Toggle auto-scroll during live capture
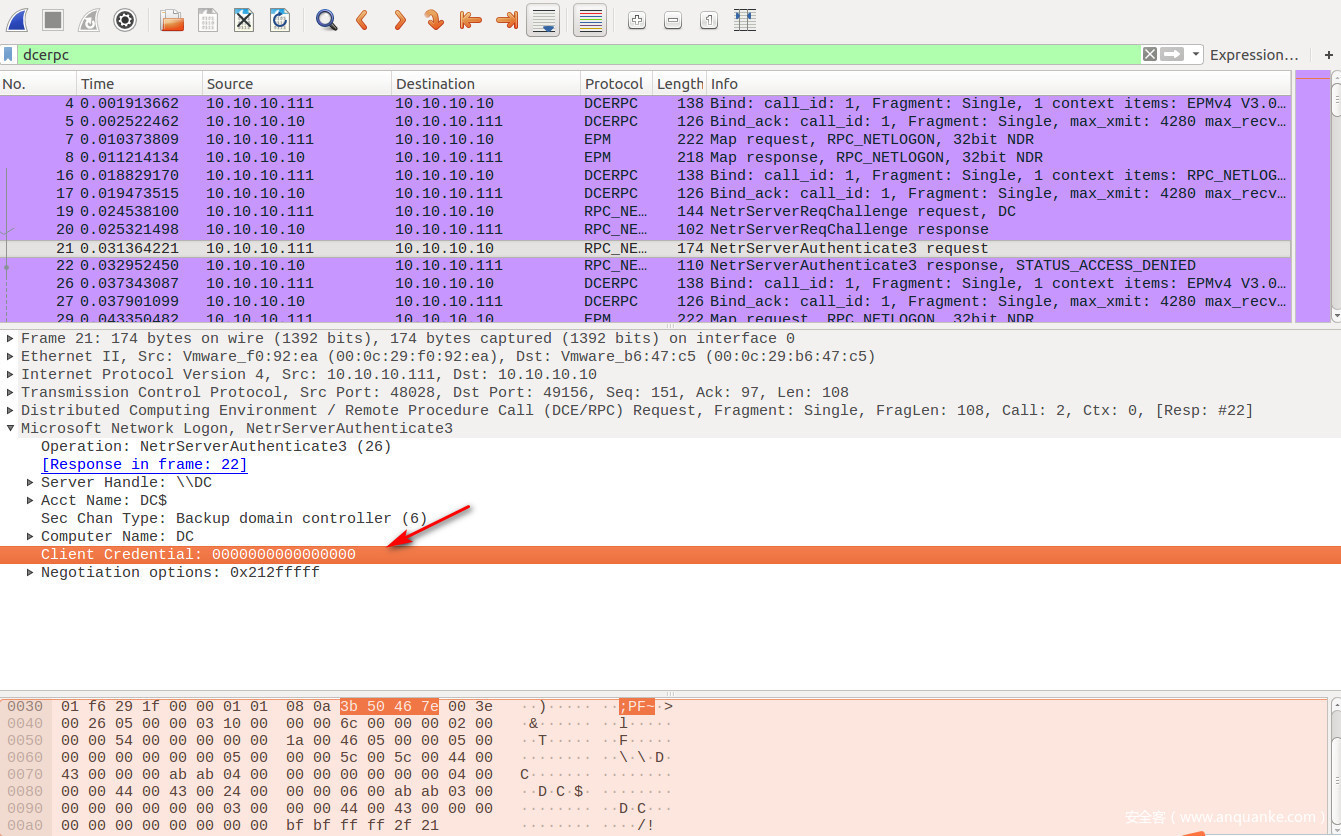The width and height of the screenshot is (1341, 836). pyautogui.click(x=543, y=20)
